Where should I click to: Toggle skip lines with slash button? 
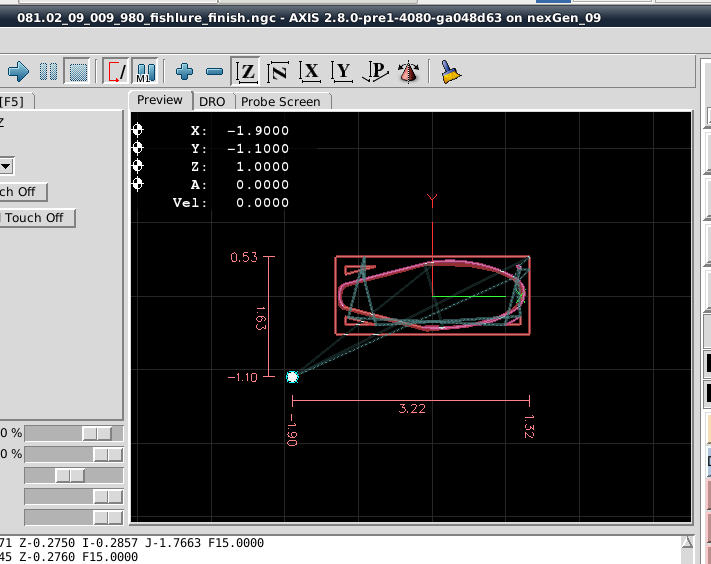point(117,71)
